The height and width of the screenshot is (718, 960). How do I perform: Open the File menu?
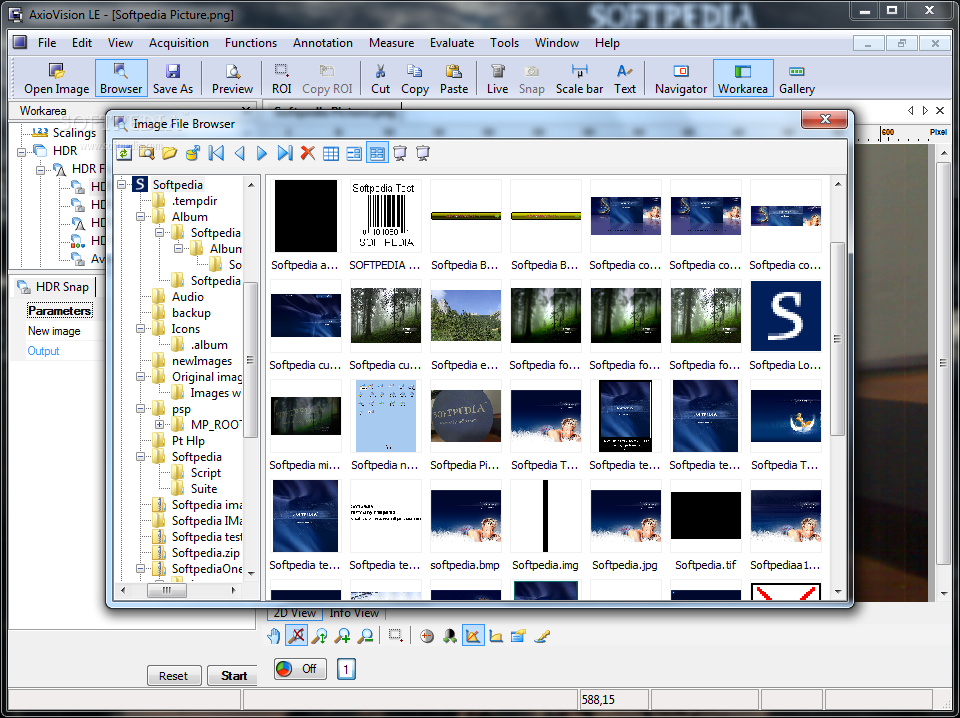tap(47, 43)
